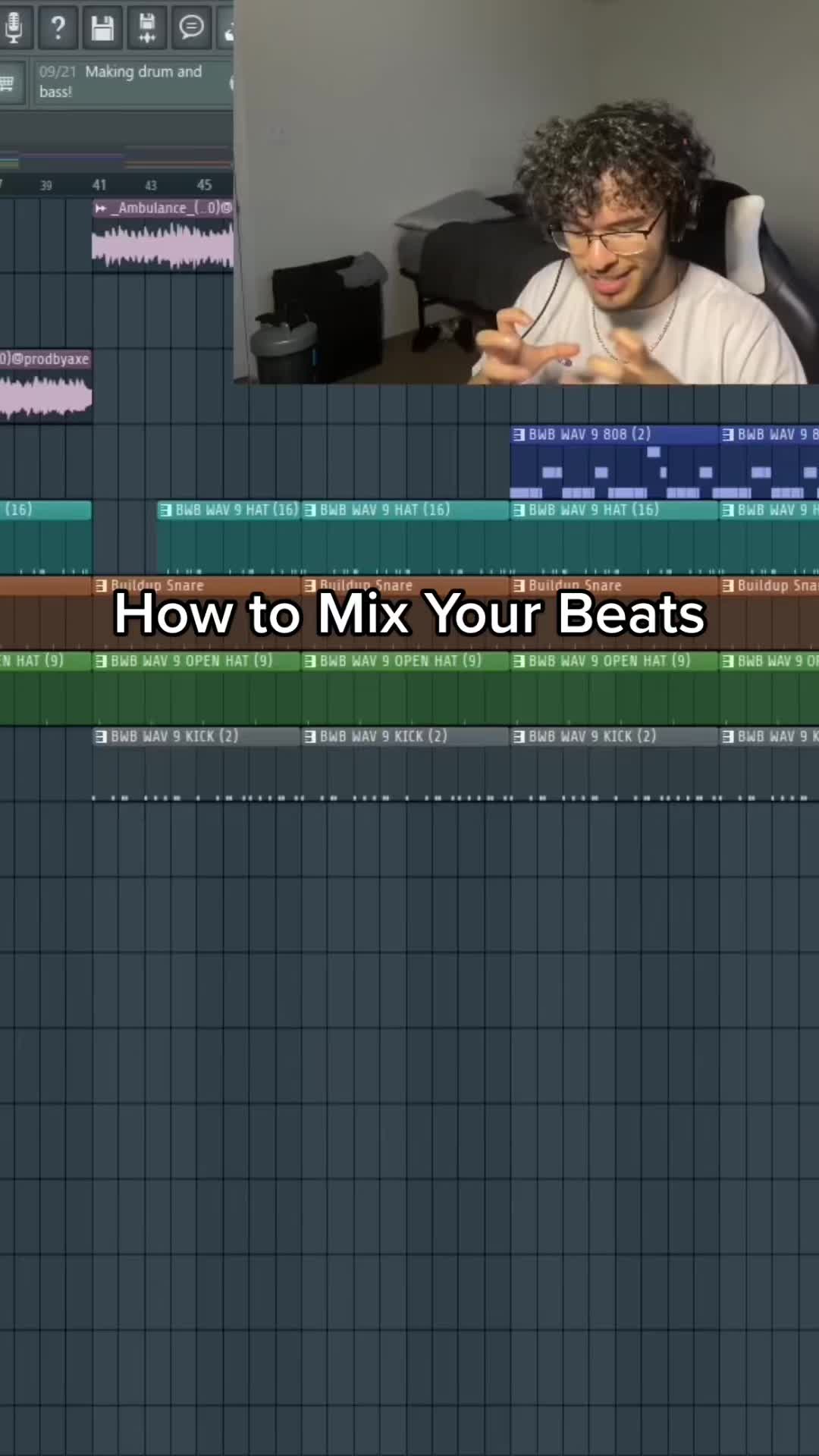Open the clip menu of the leftmost BWB WAV 9 KICK (2) clip
This screenshot has width=819, height=1456.
pyautogui.click(x=101, y=736)
